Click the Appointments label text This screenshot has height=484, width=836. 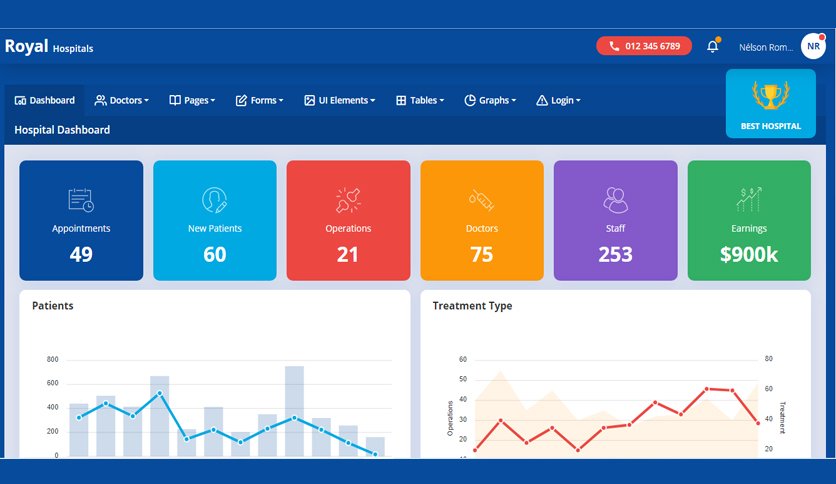click(x=81, y=228)
